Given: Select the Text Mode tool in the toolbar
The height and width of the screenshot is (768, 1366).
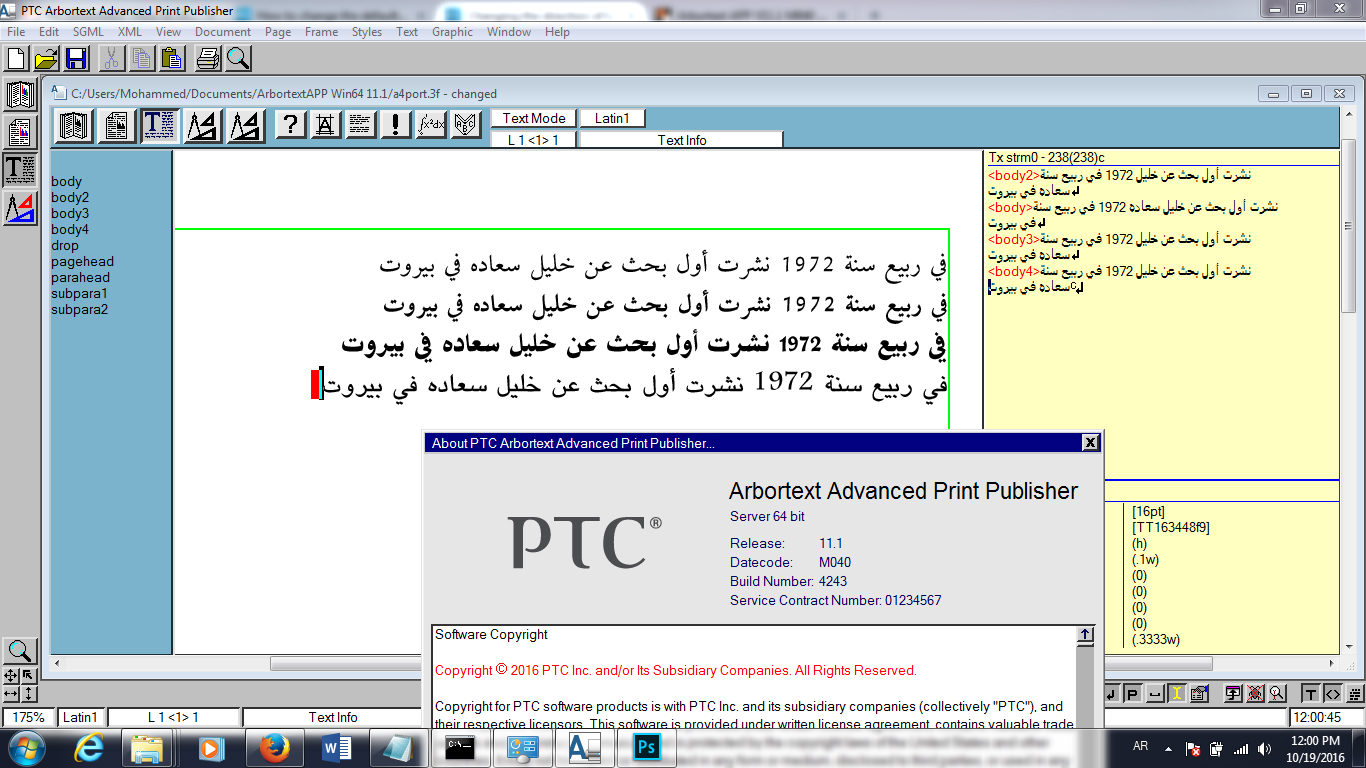Looking at the screenshot, I should (x=159, y=124).
